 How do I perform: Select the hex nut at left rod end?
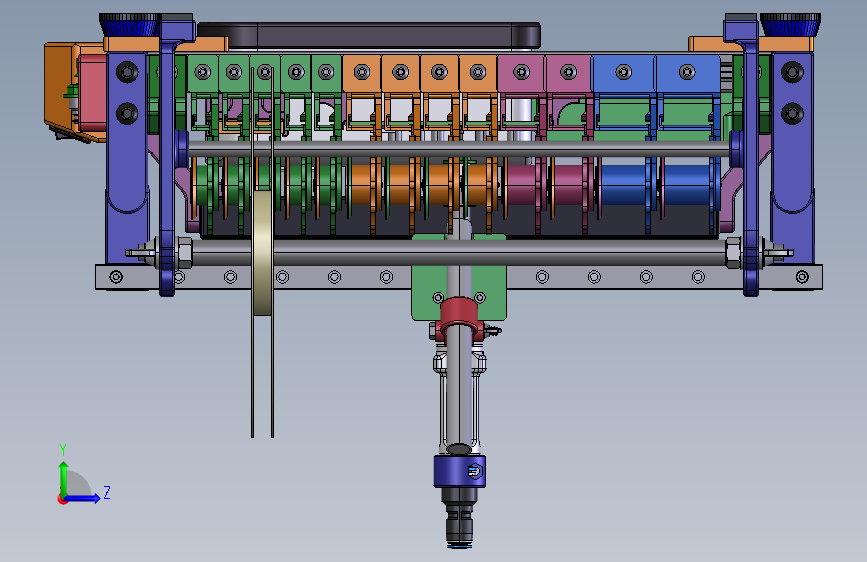[x=184, y=252]
